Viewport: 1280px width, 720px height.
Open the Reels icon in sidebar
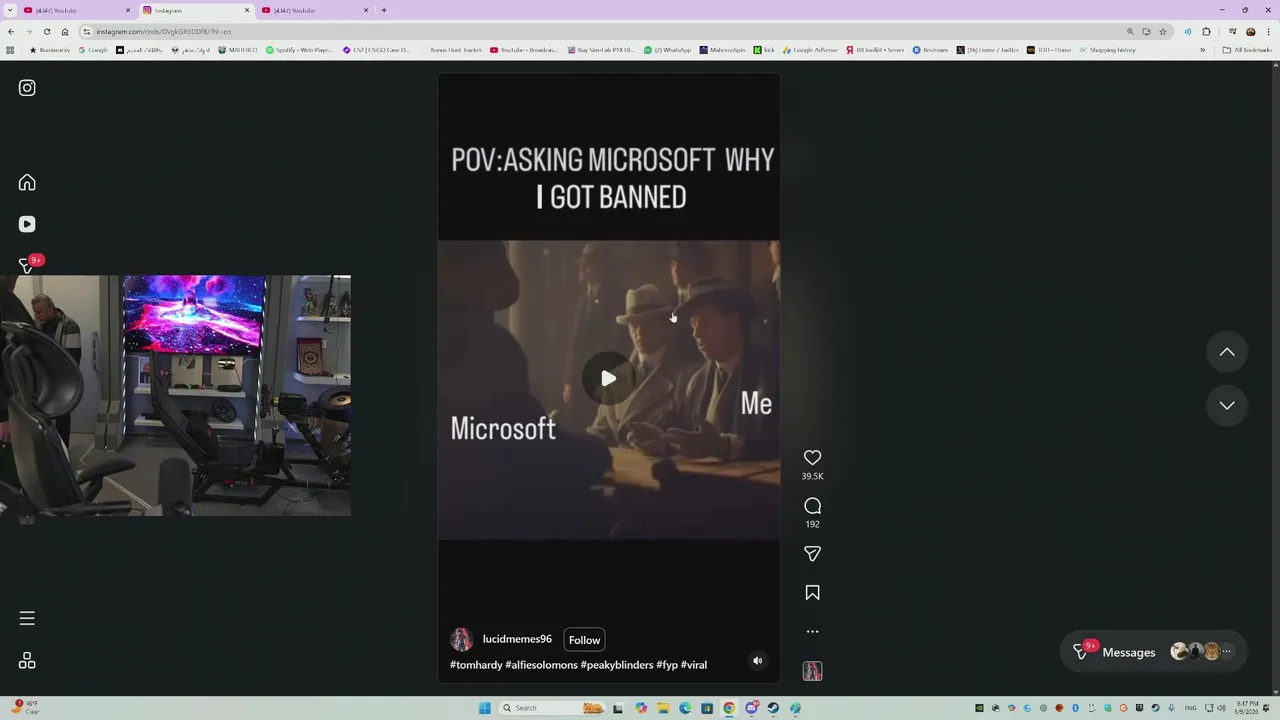click(27, 224)
